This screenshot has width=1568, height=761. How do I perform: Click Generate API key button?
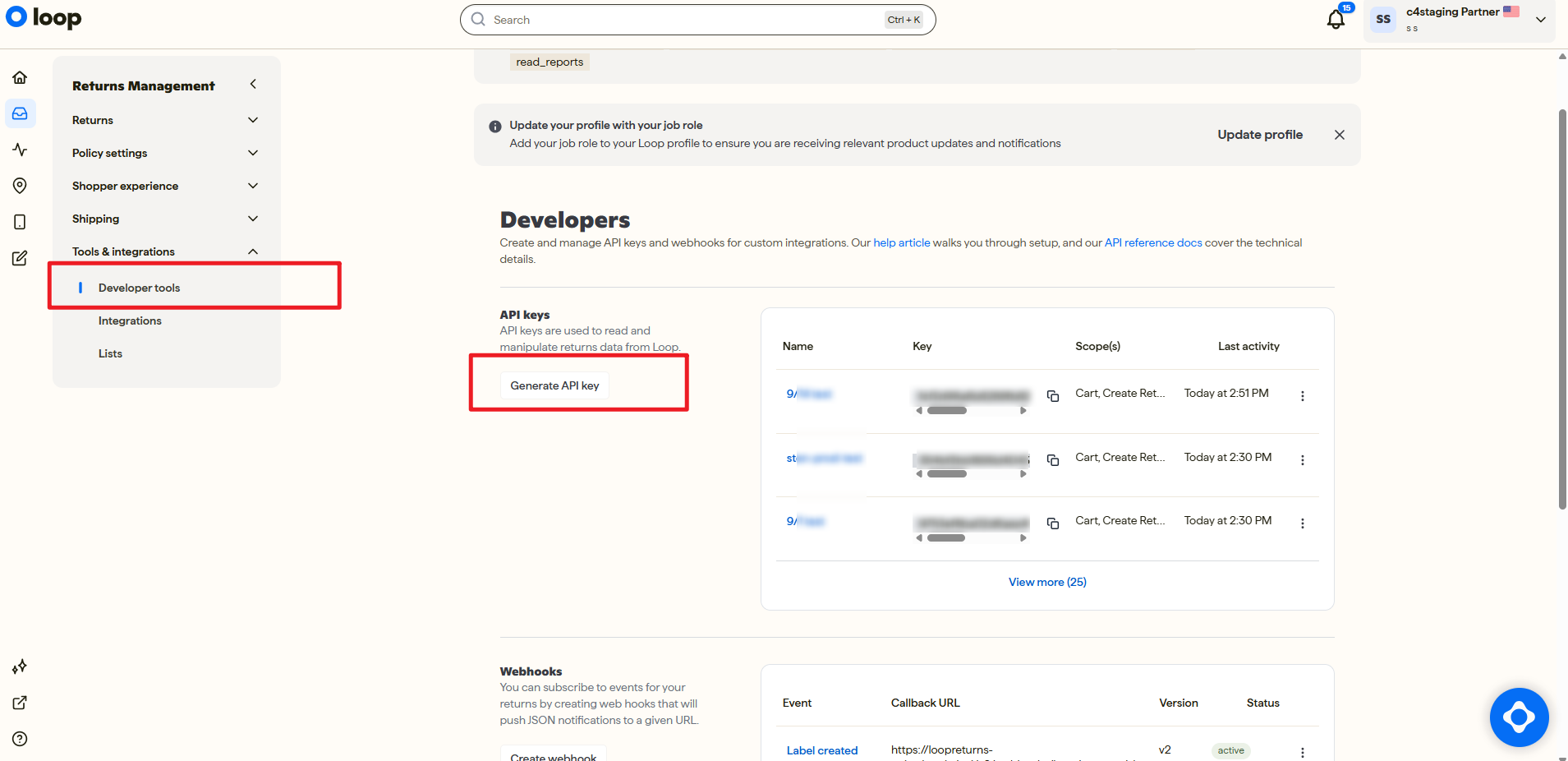pyautogui.click(x=554, y=385)
